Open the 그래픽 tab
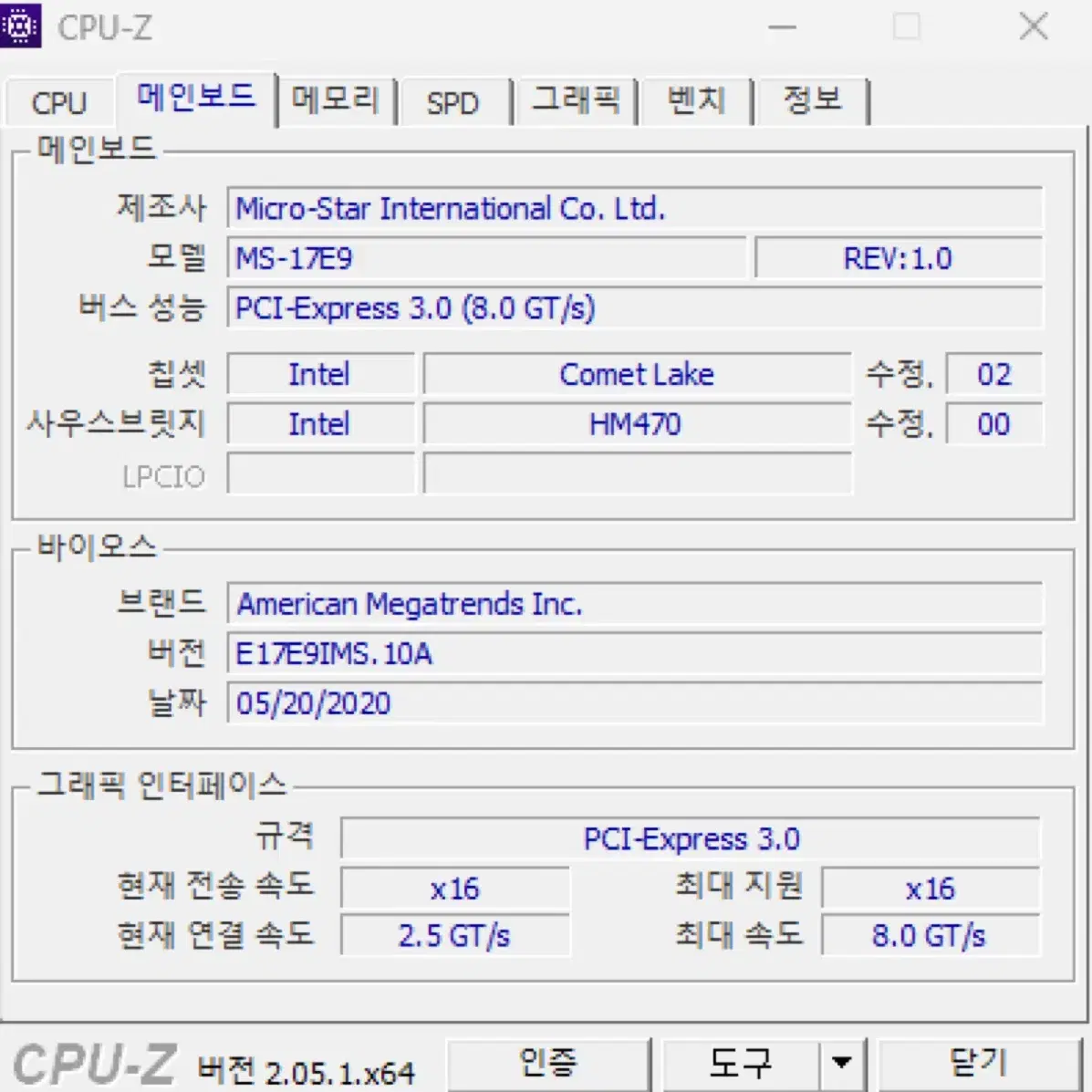This screenshot has width=1092, height=1092. click(x=577, y=101)
